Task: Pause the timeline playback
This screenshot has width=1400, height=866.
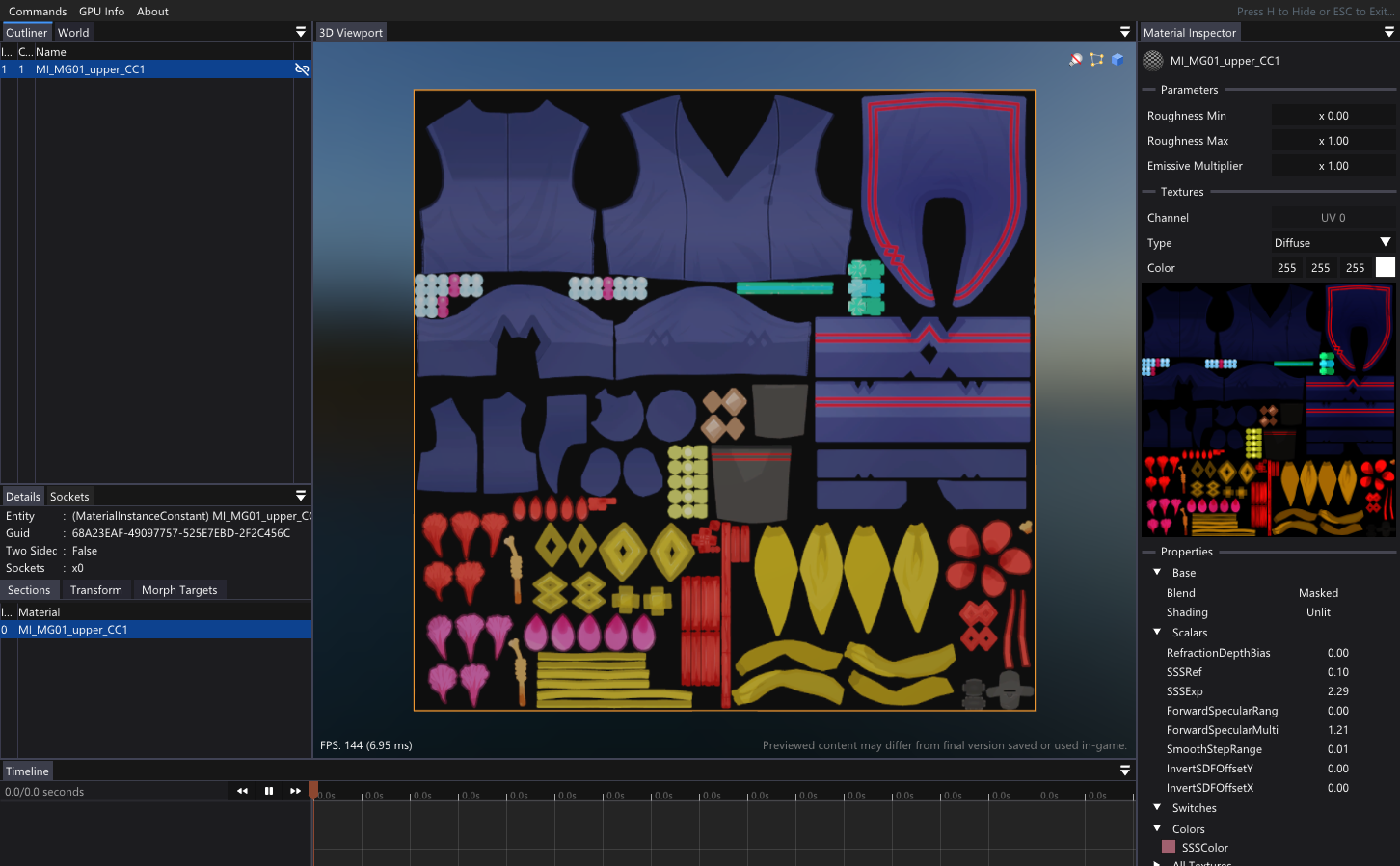Action: (269, 791)
